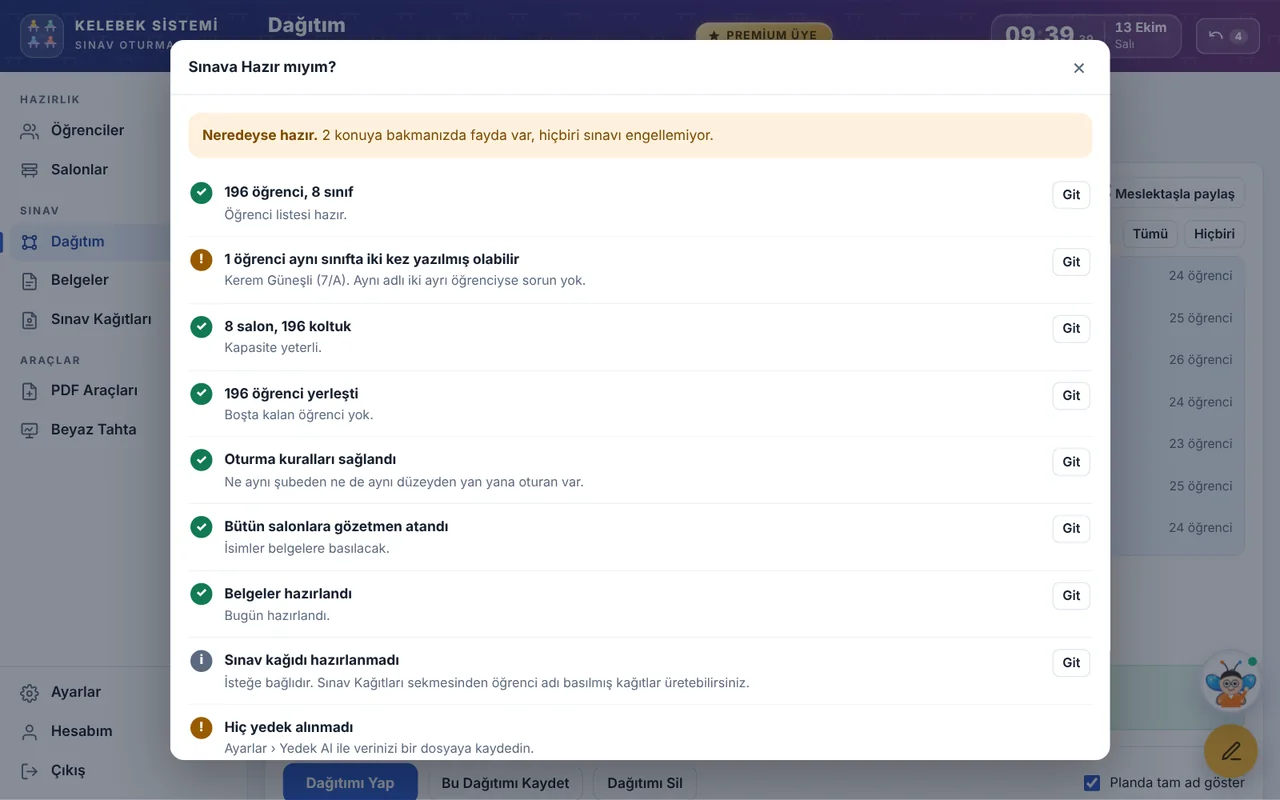Click the Dağıtımı Sil button
Viewport: 1280px width, 800px height.
tap(645, 783)
